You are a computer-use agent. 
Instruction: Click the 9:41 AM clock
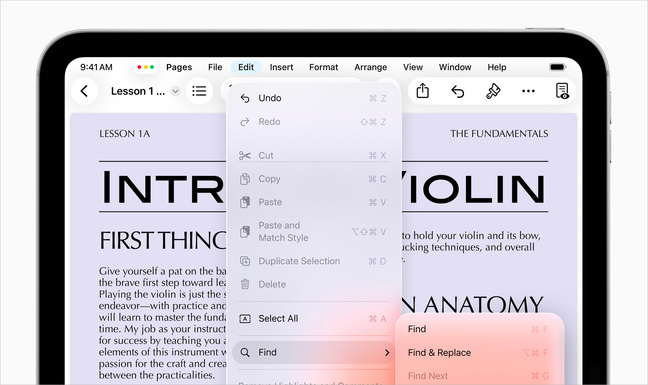tap(96, 67)
